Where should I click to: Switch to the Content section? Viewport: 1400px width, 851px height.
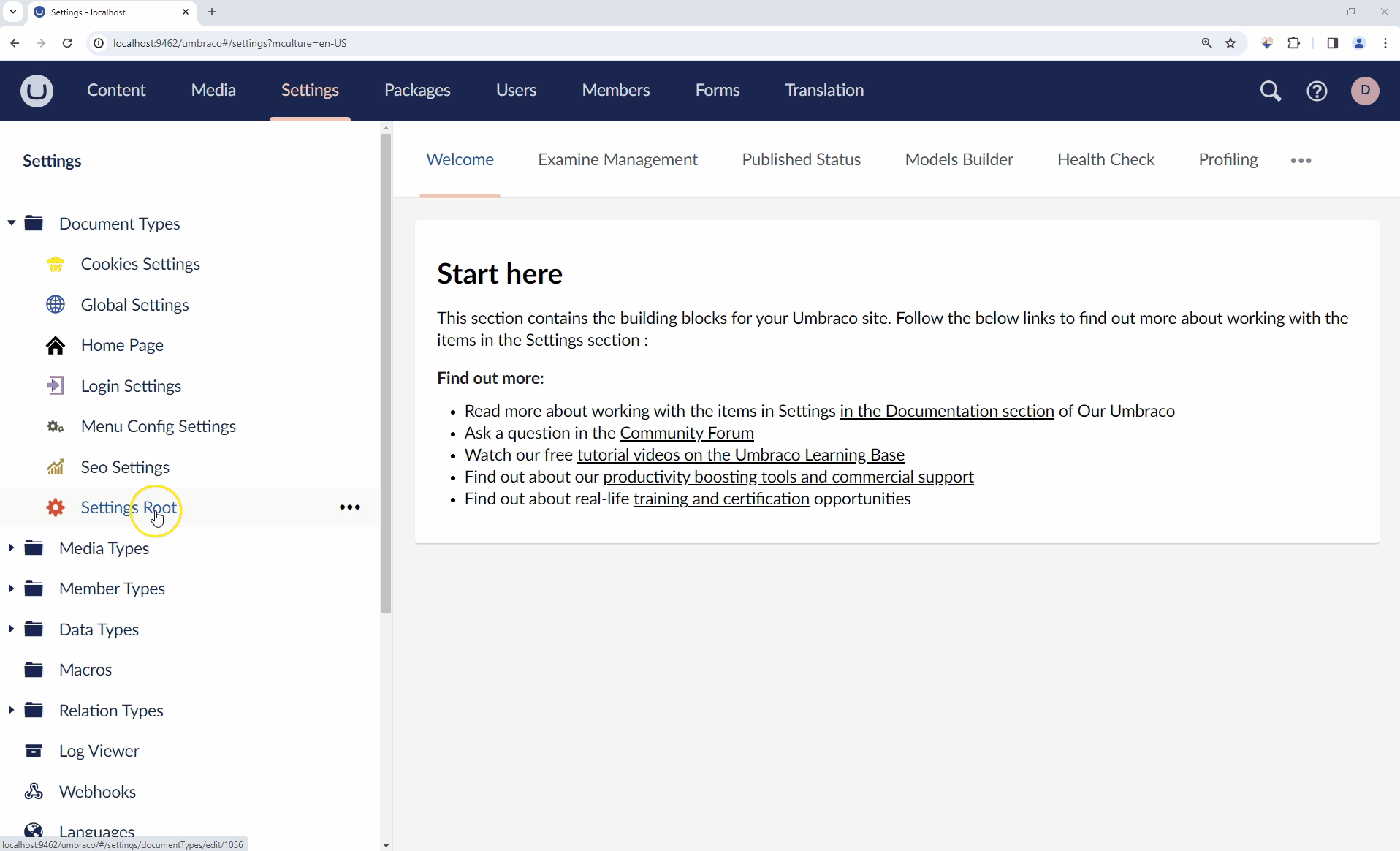coord(116,90)
